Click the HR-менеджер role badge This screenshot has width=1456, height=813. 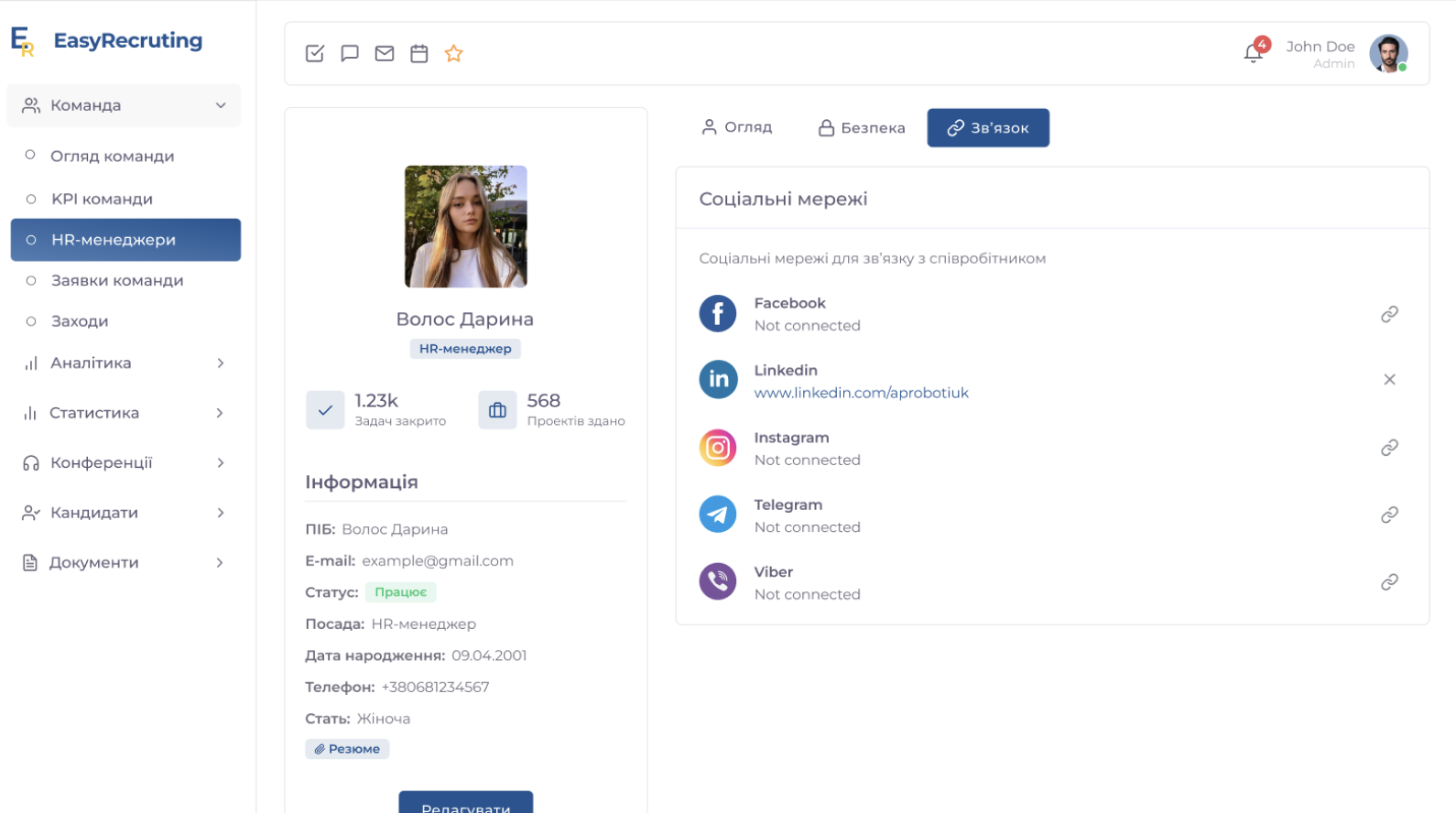click(465, 349)
